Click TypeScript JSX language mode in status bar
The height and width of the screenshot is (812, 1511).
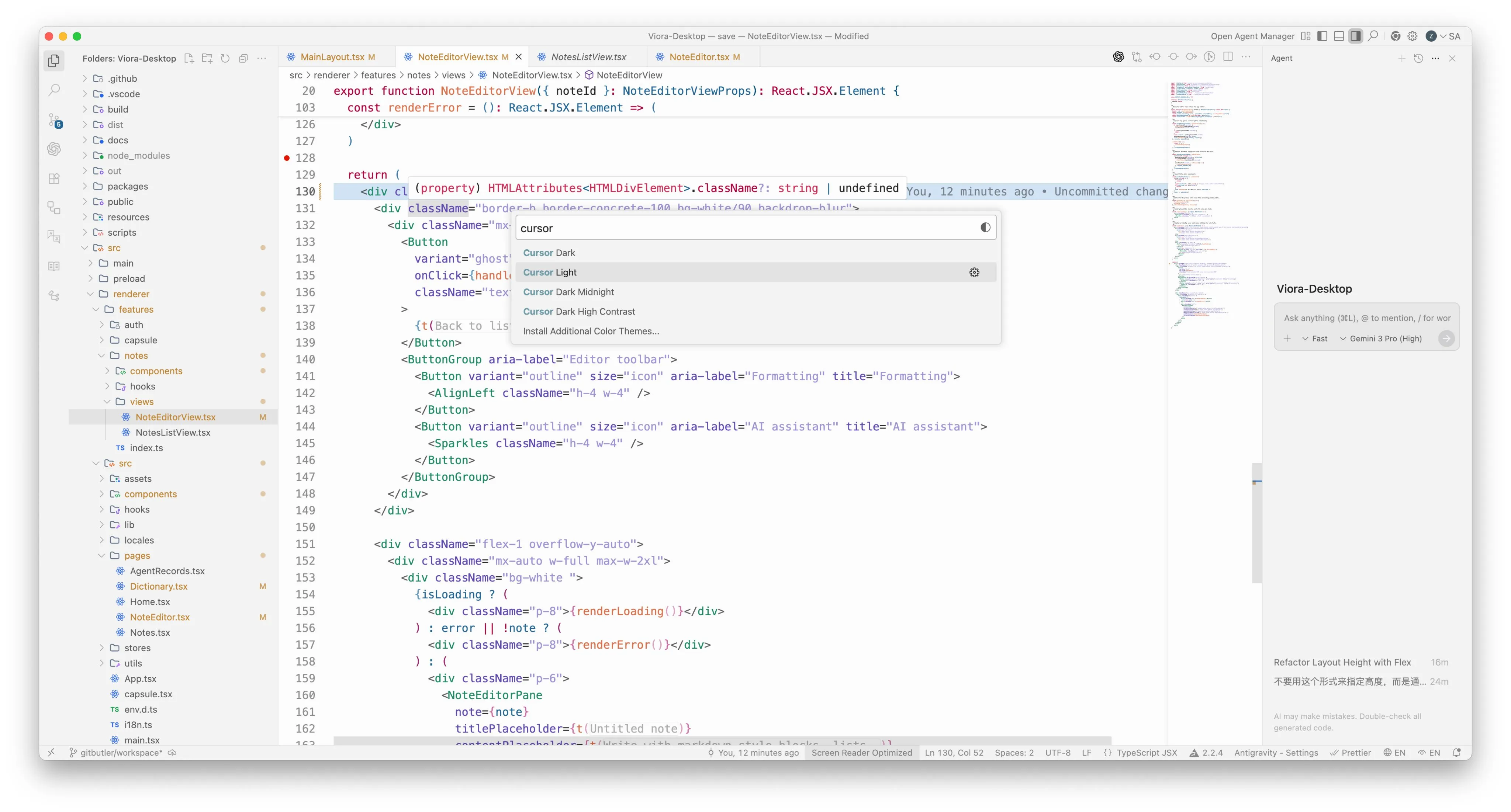pyautogui.click(x=1146, y=753)
